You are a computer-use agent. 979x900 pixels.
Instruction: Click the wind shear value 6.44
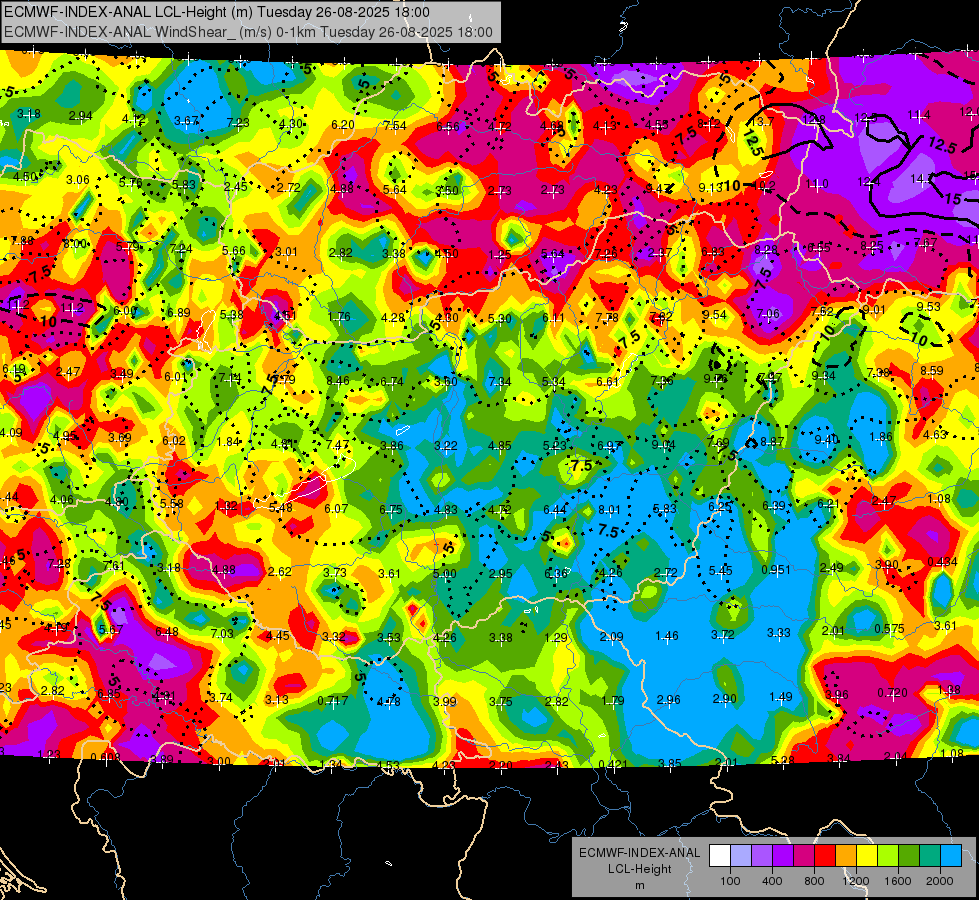click(555, 510)
